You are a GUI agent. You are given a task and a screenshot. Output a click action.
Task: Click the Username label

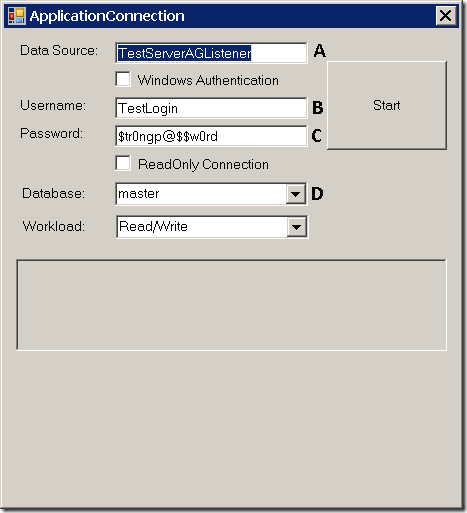tap(53, 105)
